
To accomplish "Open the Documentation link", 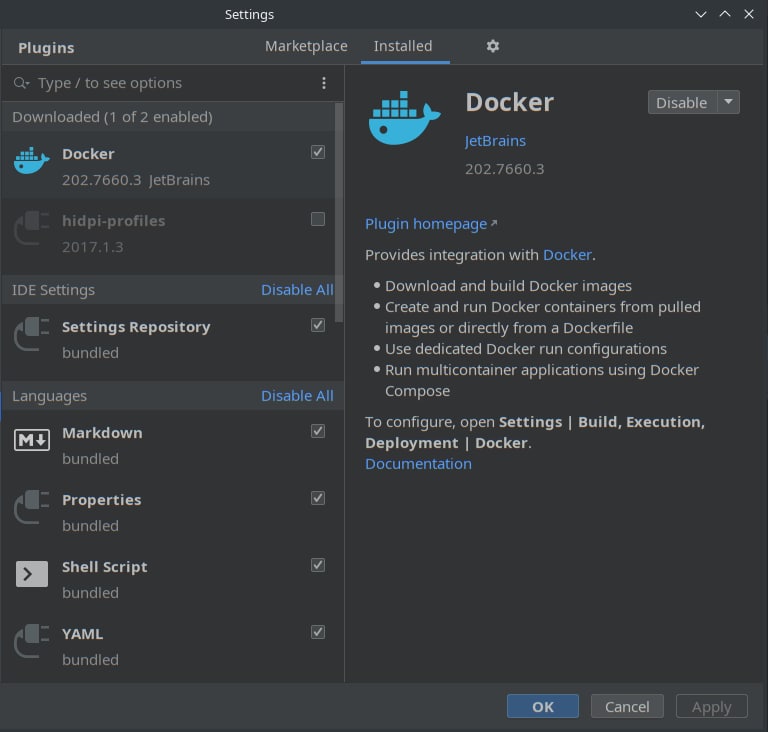I will (x=418, y=464).
